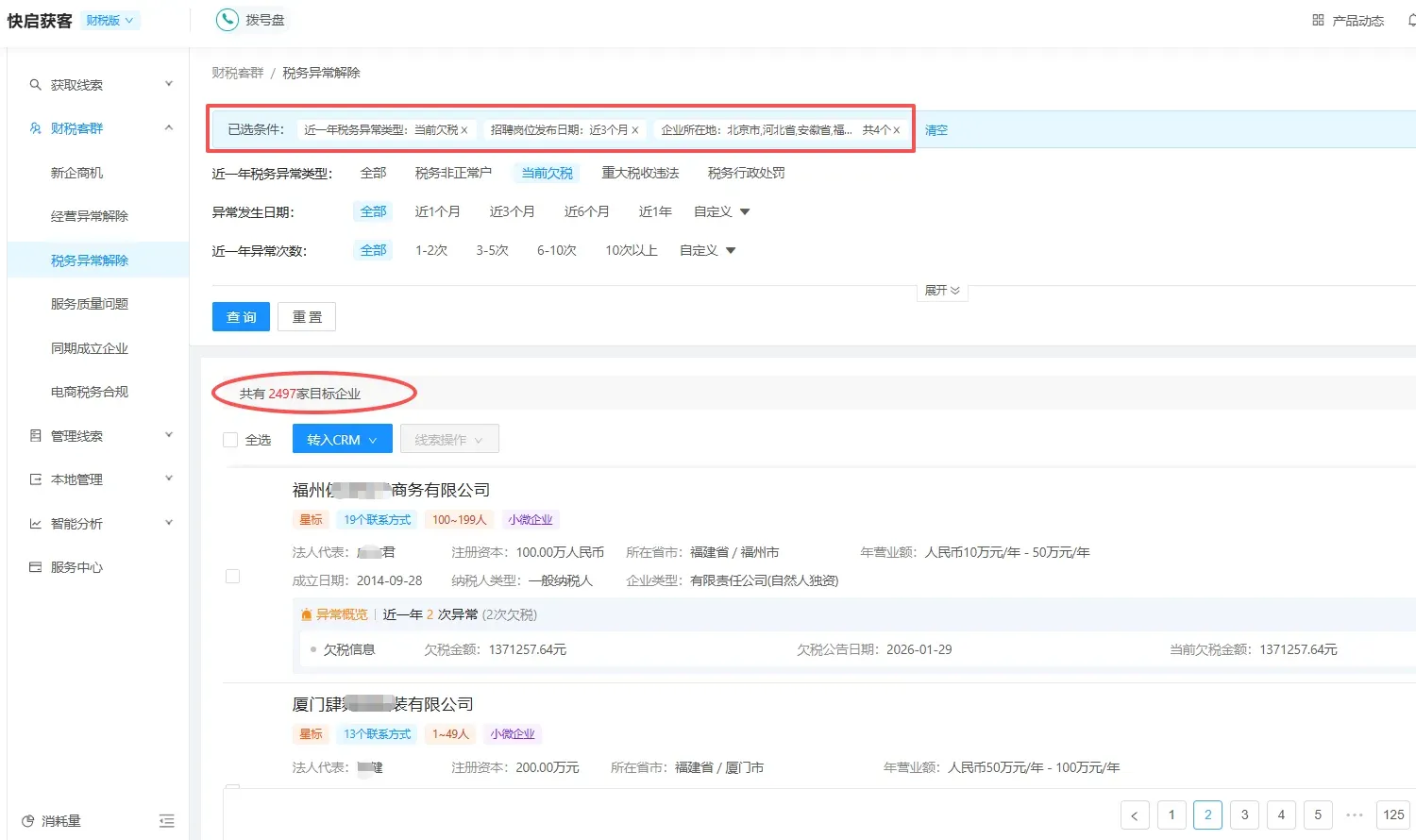This screenshot has width=1416, height=840.
Task: Click the 财税客群 people icon
Action: coord(35,128)
